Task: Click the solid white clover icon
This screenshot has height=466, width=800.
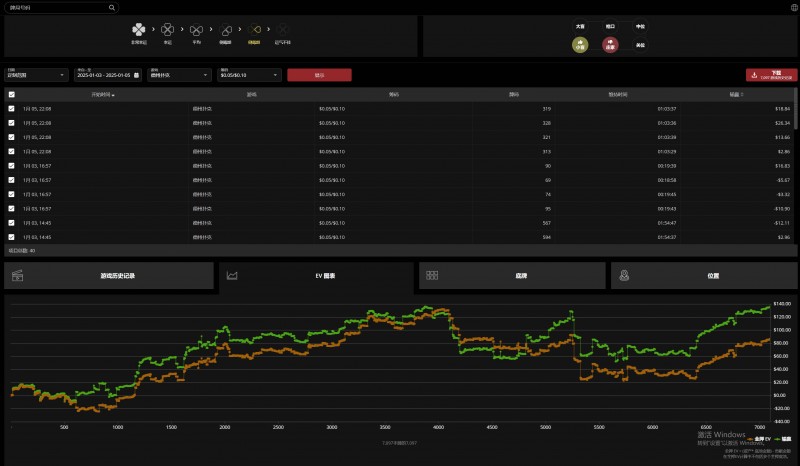Action: (138, 30)
